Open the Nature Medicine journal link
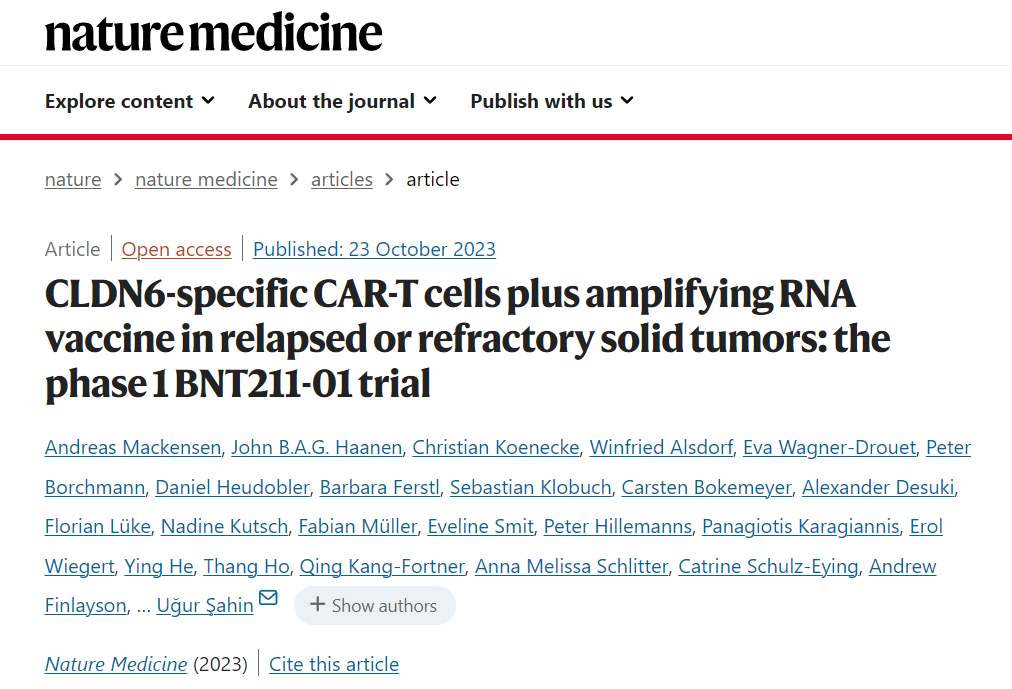The height and width of the screenshot is (689, 1012). click(116, 664)
